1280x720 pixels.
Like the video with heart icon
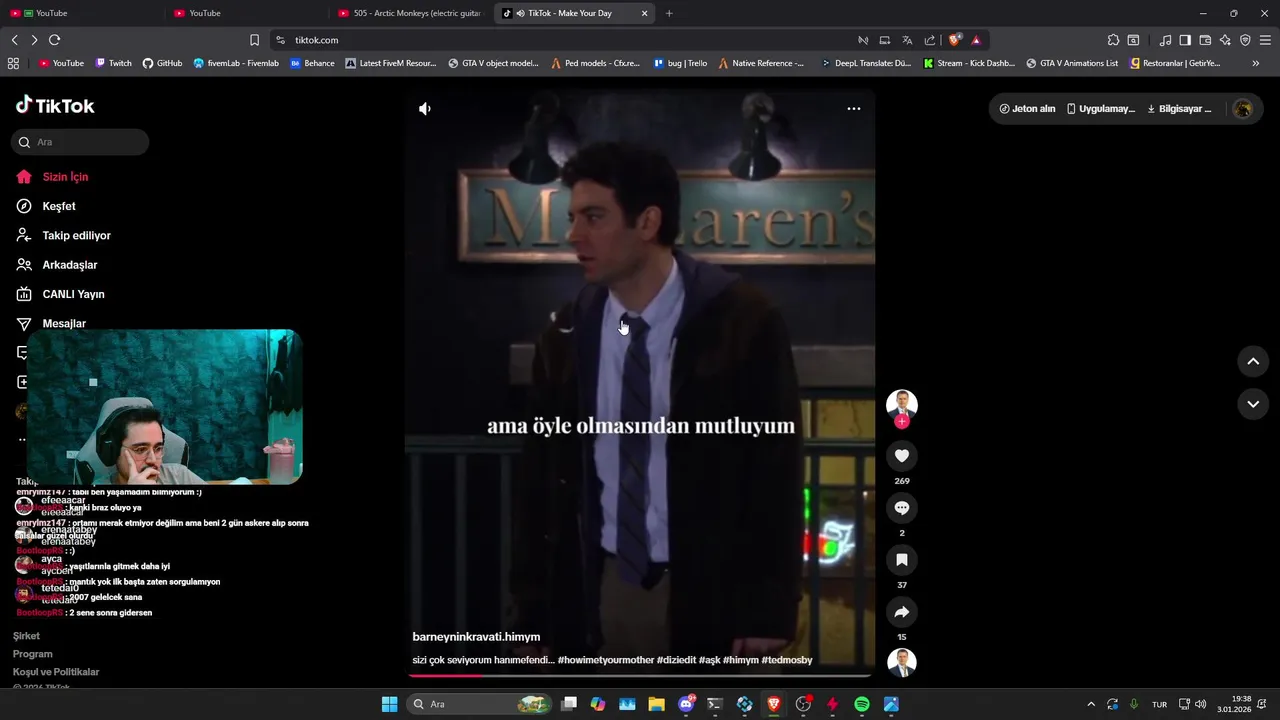(902, 456)
